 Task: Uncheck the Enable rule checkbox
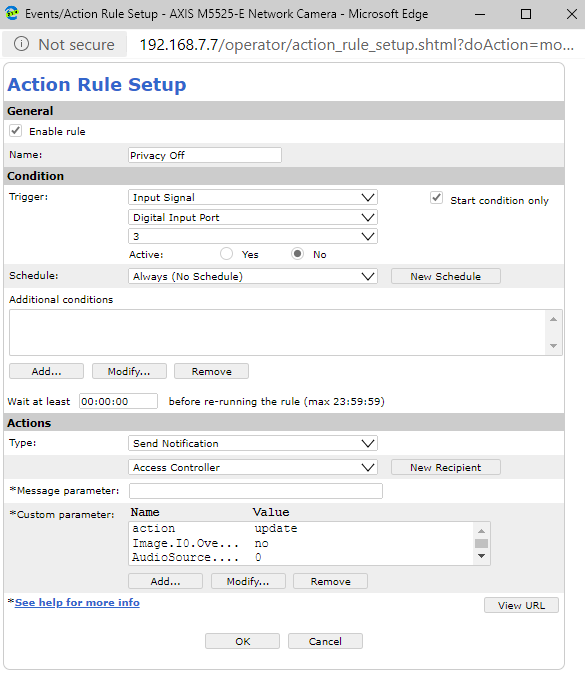point(15,130)
